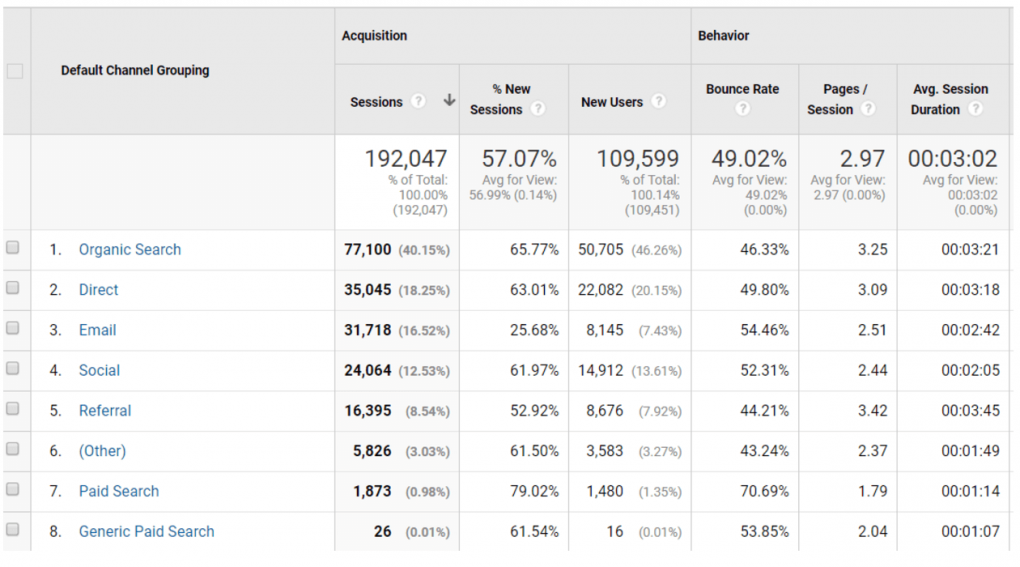
Task: Open the Organic Search channel link
Action: (x=130, y=250)
